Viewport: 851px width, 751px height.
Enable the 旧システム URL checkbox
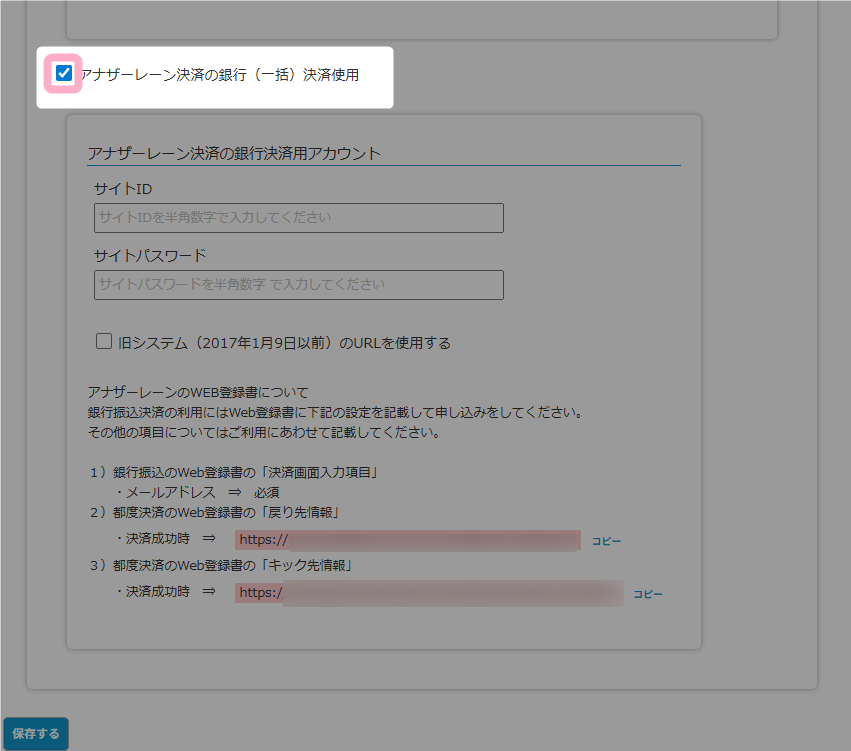coord(104,342)
